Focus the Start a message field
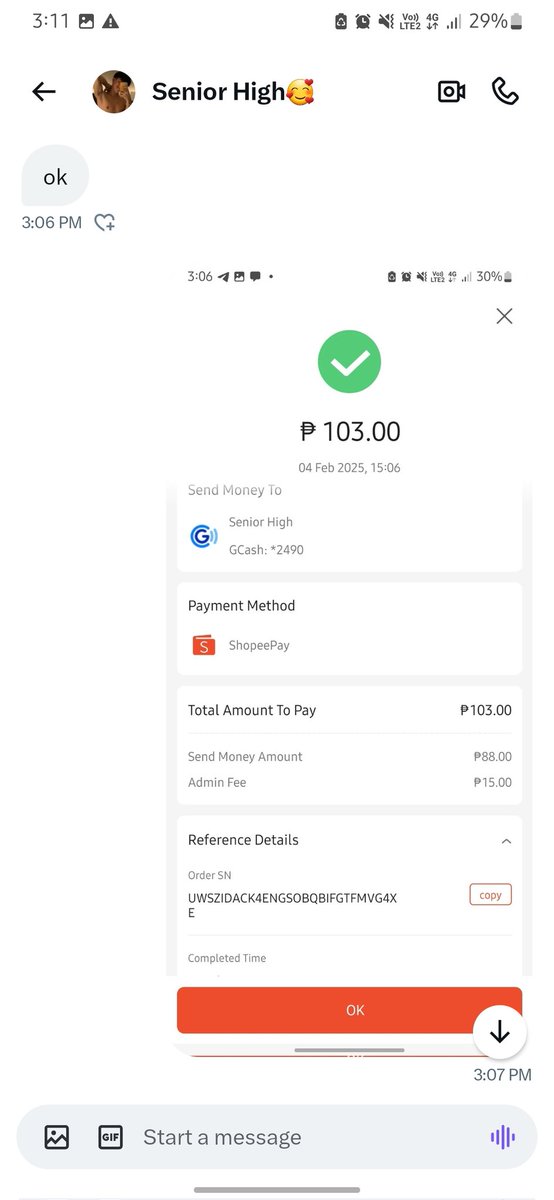Viewport: 554px width, 1200px height. click(300, 1137)
